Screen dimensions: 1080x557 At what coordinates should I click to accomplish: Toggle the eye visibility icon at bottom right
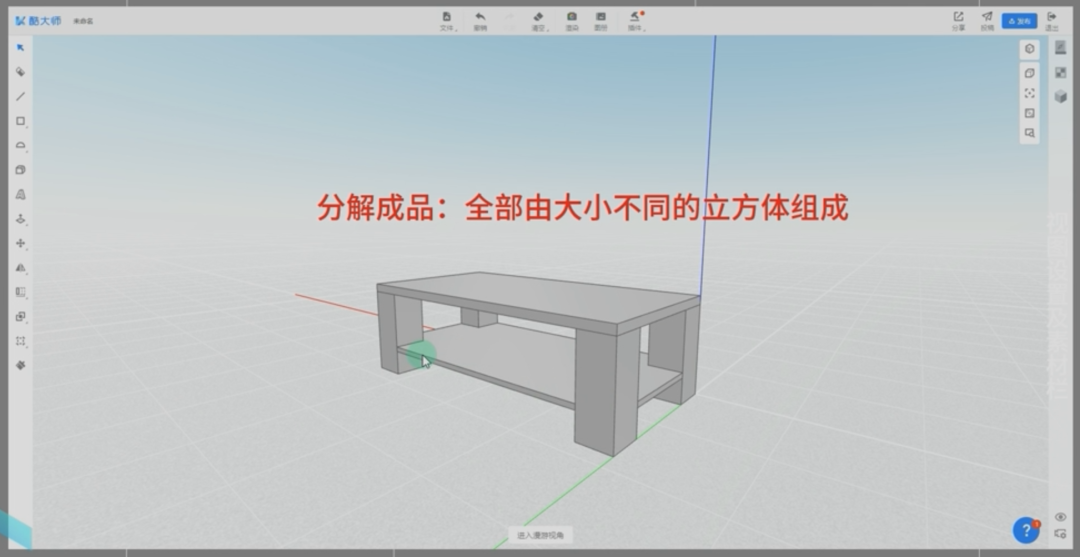[x=1061, y=517]
